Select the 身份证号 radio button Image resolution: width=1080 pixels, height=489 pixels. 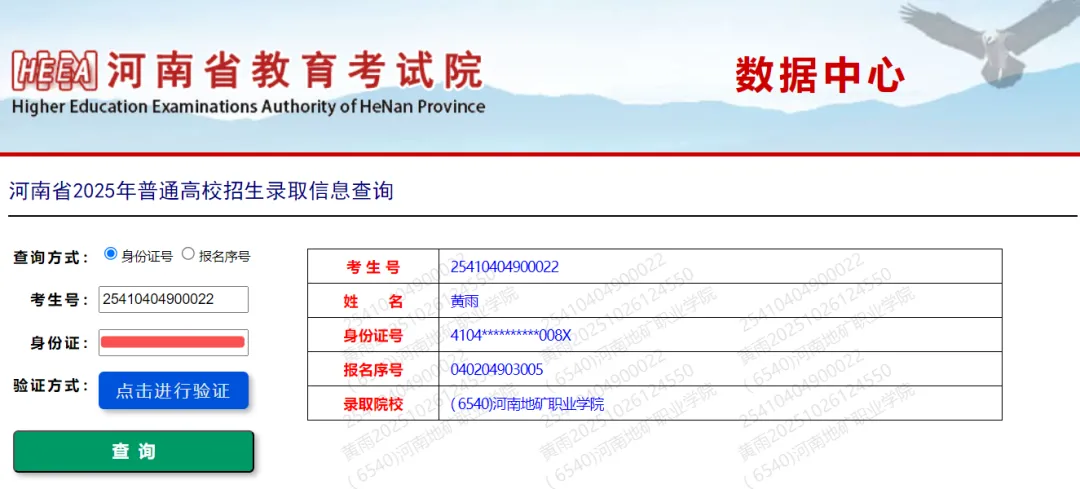pos(110,253)
